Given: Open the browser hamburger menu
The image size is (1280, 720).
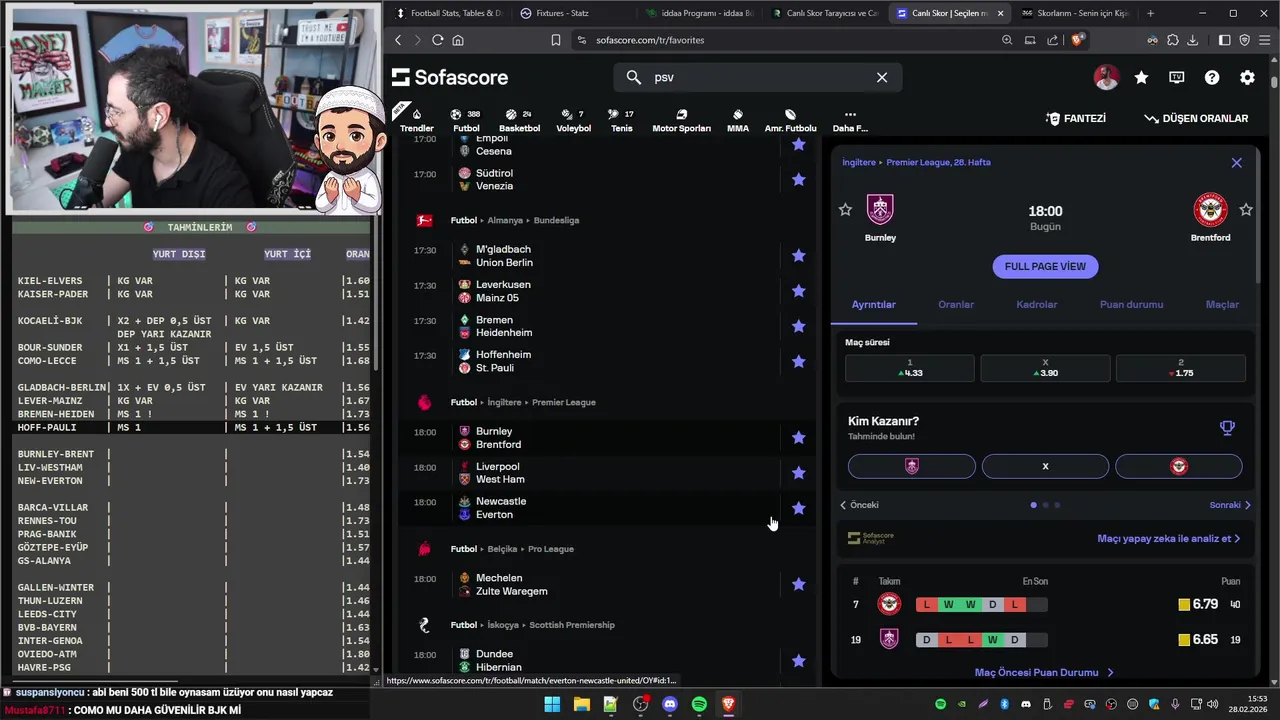Looking at the screenshot, I should pyautogui.click(x=1263, y=40).
